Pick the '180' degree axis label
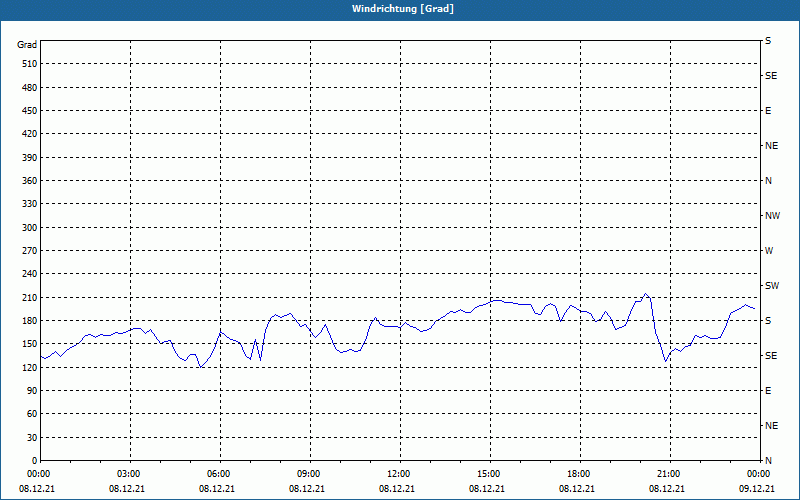The height and width of the screenshot is (500, 800). 30,321
